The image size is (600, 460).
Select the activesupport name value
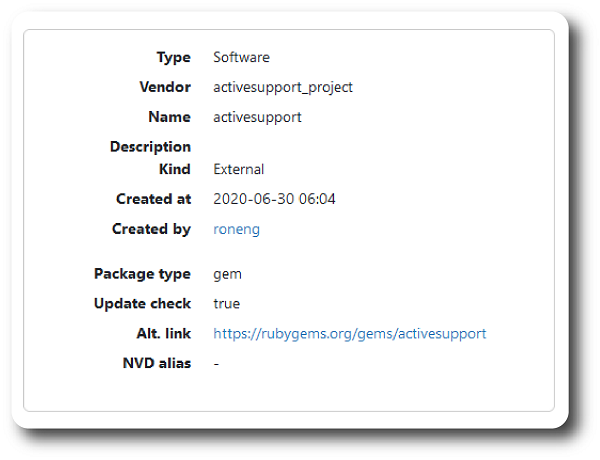tap(257, 117)
